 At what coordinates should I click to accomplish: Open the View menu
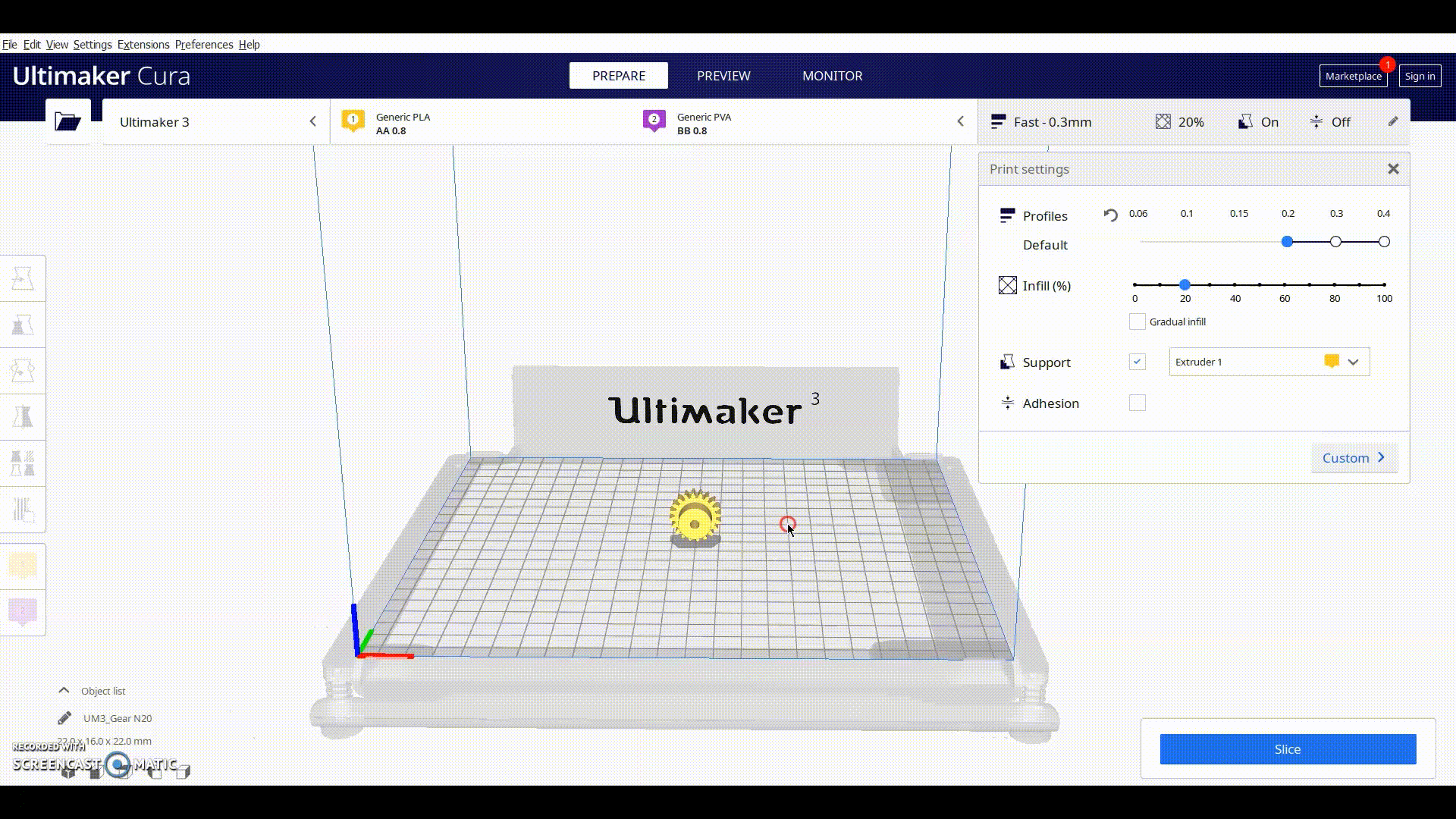(57, 45)
